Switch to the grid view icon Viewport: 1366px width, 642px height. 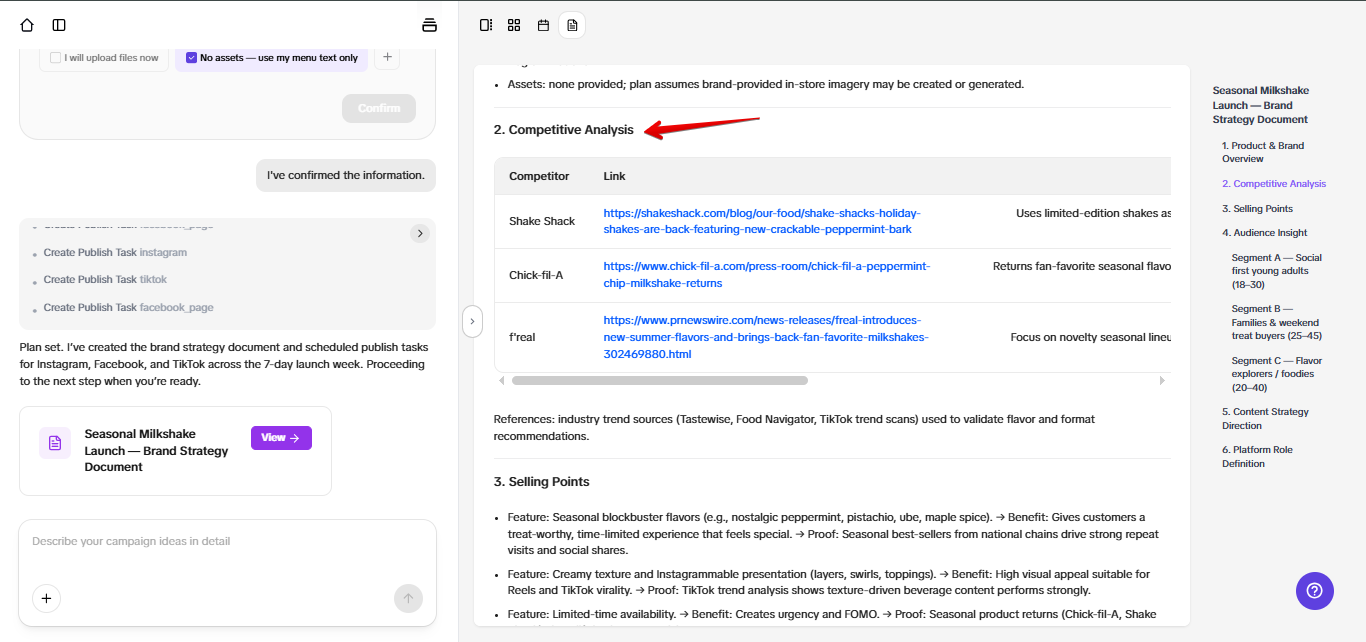click(x=514, y=25)
